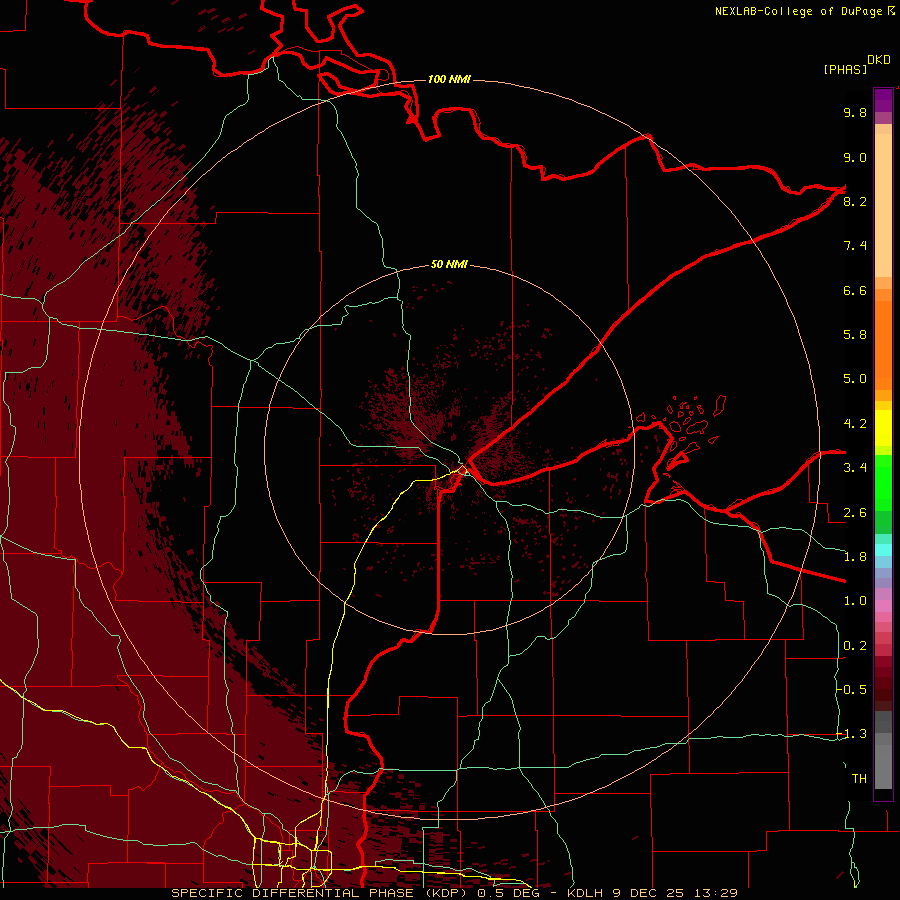The height and width of the screenshot is (900, 900).
Task: Pick the bright yellow color bar segment
Action: pyautogui.click(x=883, y=428)
